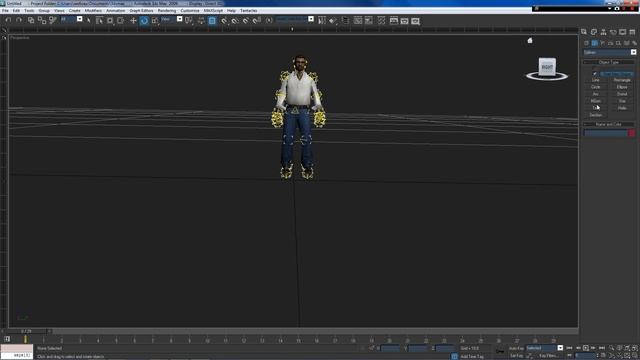Click the Rectangle shape button

[622, 80]
